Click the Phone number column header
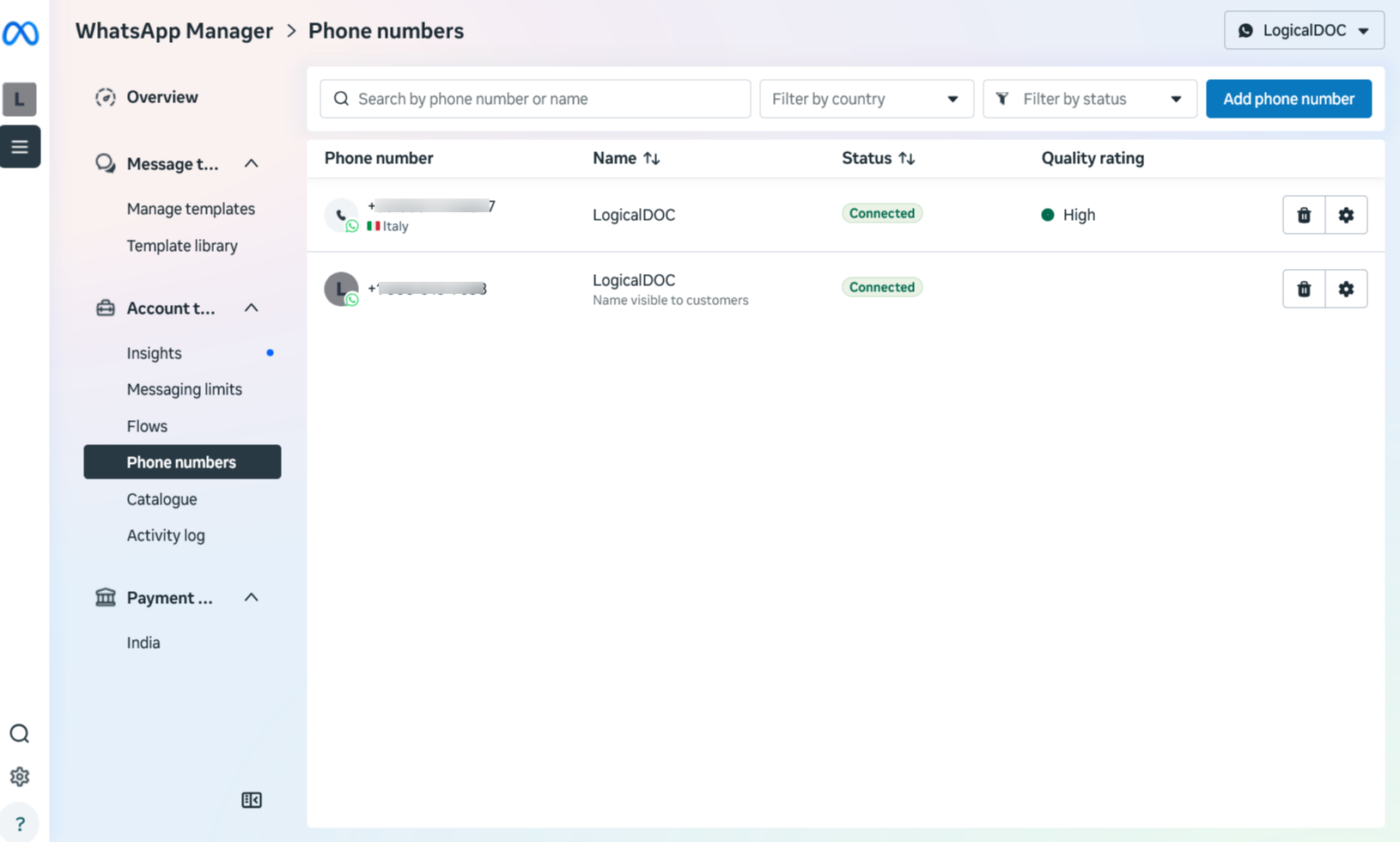 379,158
